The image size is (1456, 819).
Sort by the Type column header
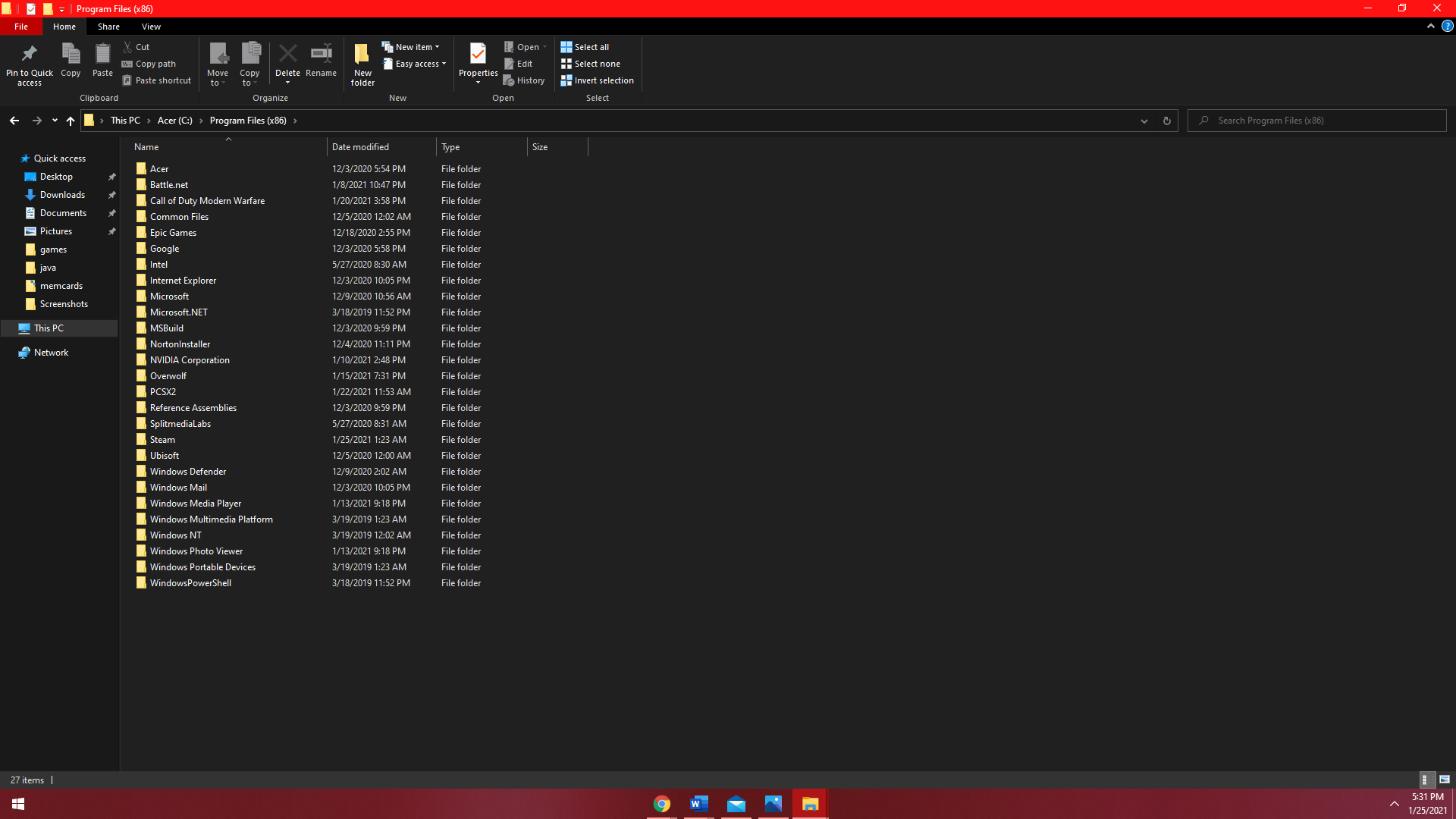482,147
